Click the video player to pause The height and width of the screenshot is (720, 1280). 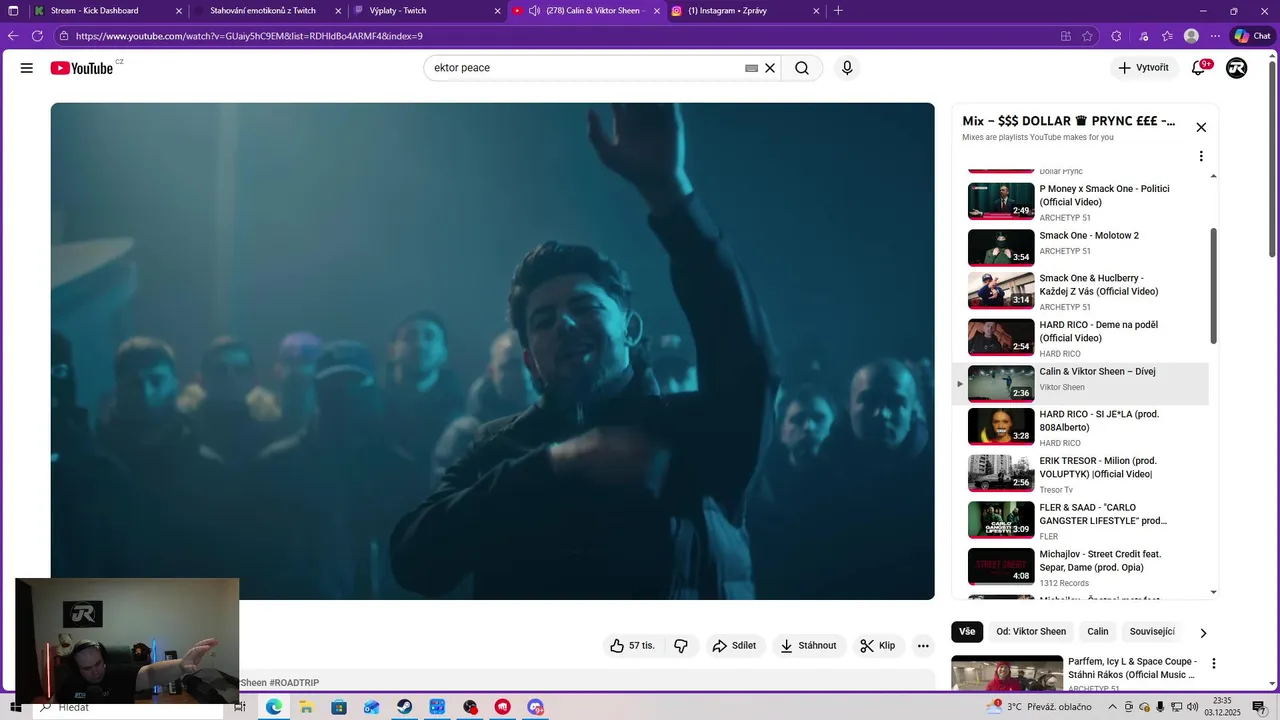click(492, 351)
